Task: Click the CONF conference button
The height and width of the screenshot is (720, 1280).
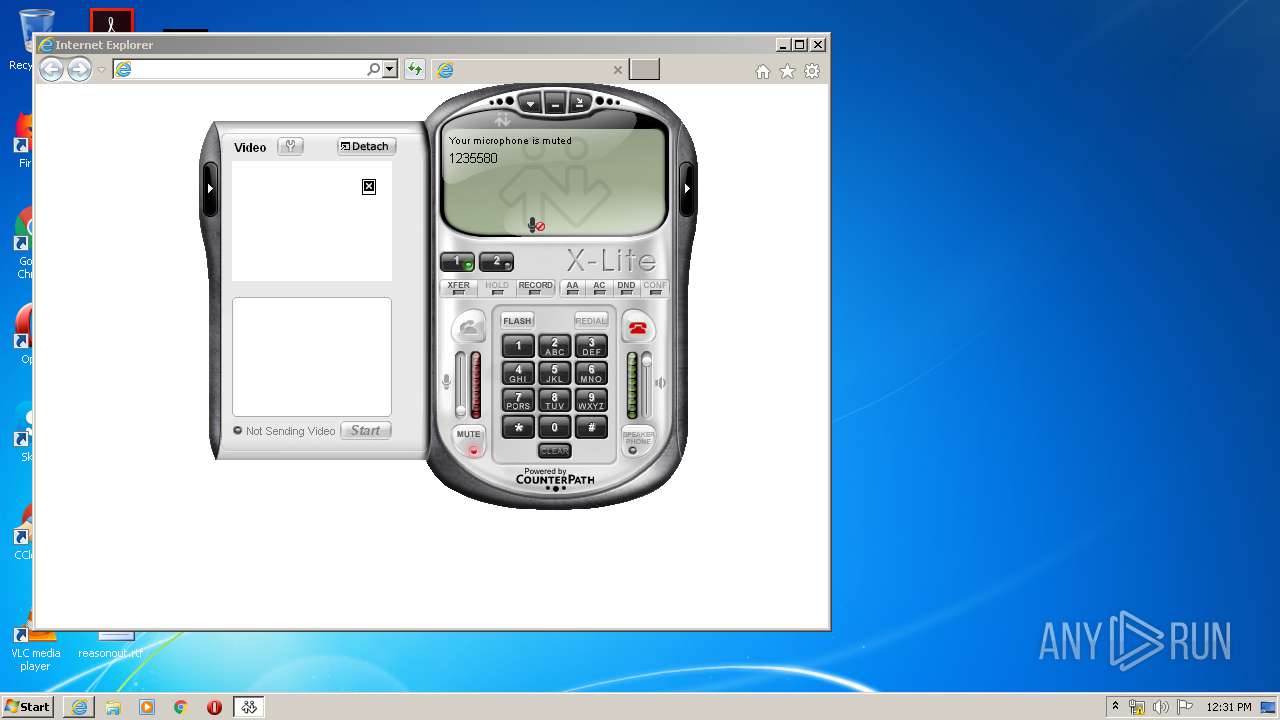Action: pyautogui.click(x=654, y=288)
